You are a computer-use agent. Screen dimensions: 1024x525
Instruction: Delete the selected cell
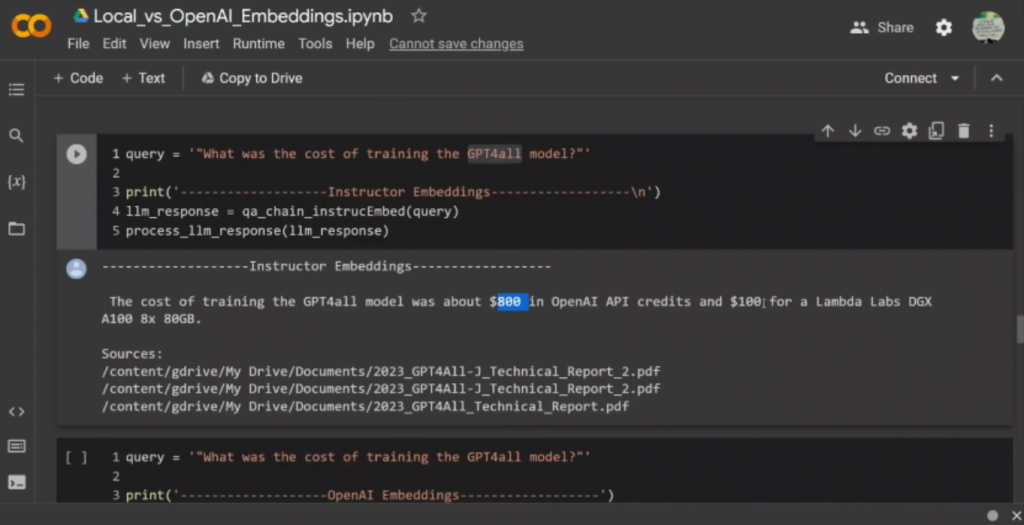(x=964, y=131)
